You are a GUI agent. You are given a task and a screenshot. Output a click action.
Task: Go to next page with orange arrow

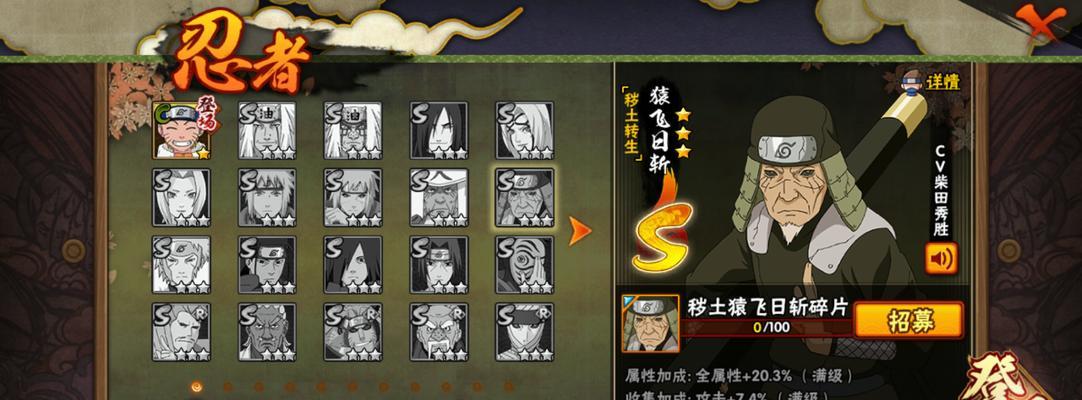tap(579, 231)
